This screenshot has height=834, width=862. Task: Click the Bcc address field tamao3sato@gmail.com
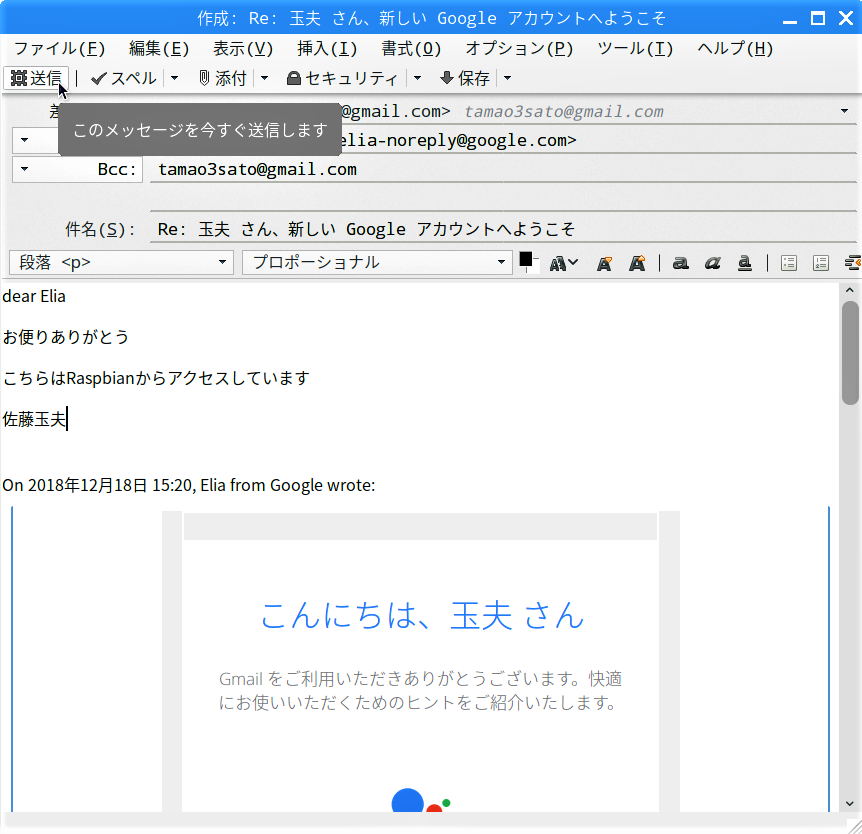[503, 169]
